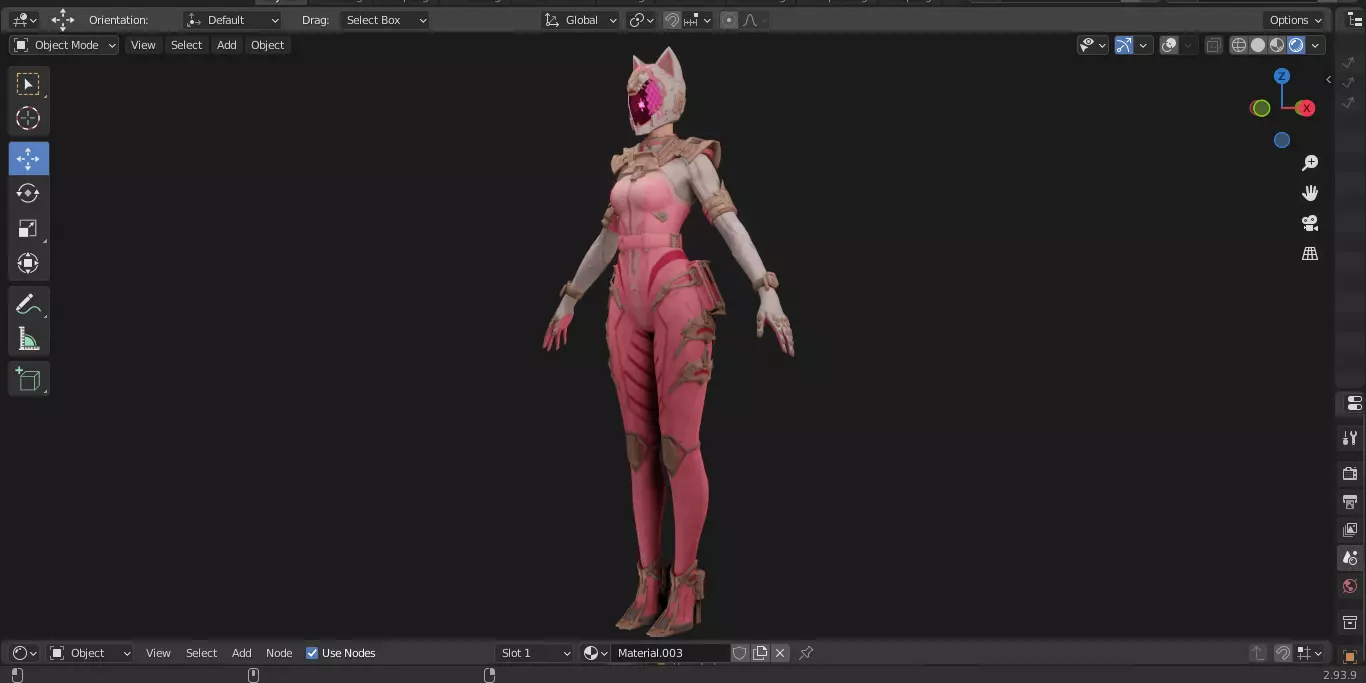1366x683 pixels.
Task: Open viewport Select menu
Action: [x=186, y=45]
